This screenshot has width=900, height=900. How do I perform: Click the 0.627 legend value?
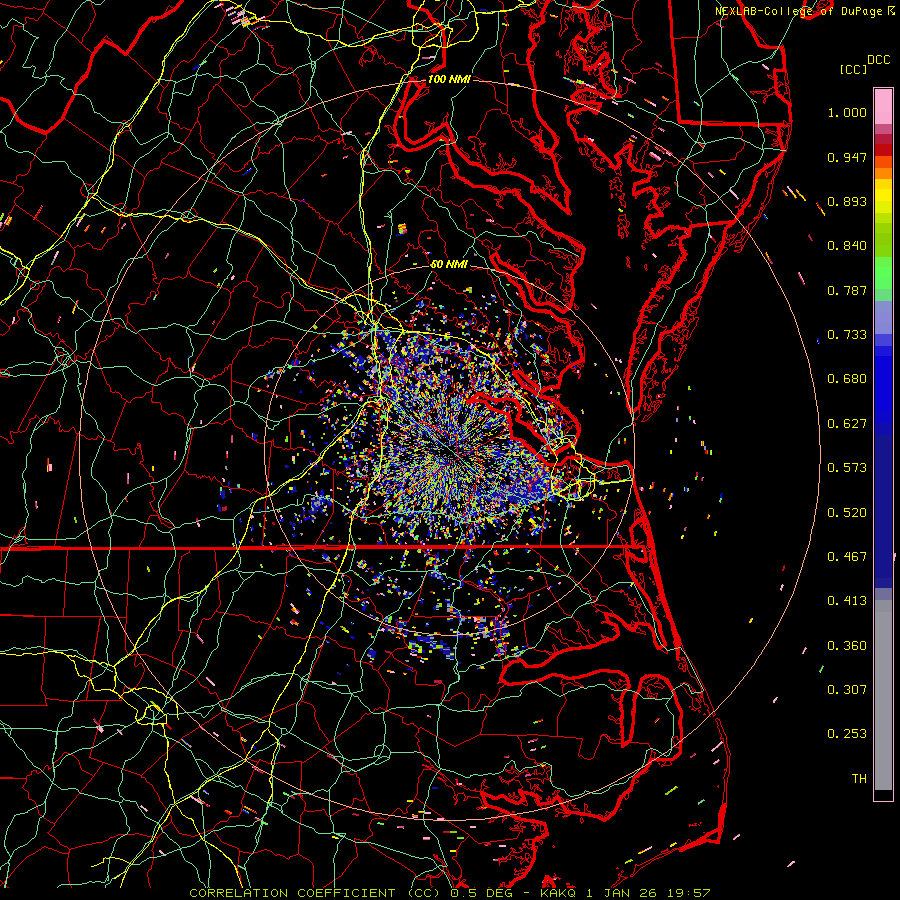847,424
